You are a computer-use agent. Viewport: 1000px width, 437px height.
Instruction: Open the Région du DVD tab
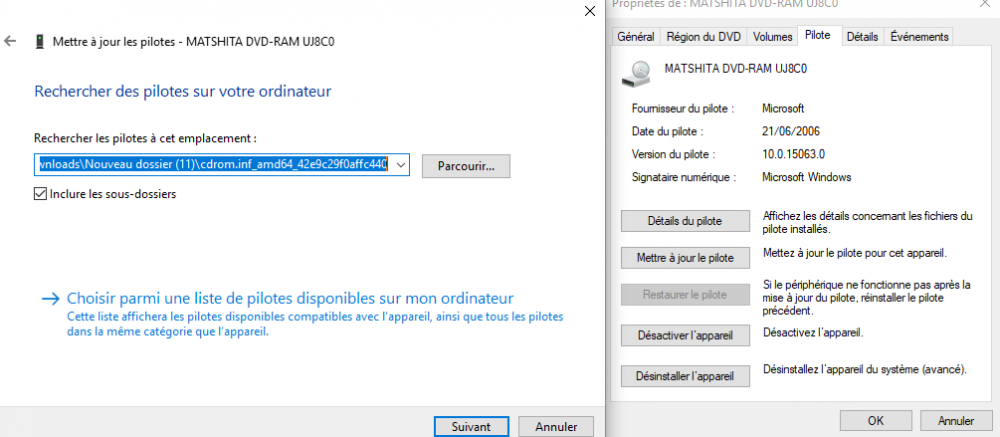coord(703,36)
